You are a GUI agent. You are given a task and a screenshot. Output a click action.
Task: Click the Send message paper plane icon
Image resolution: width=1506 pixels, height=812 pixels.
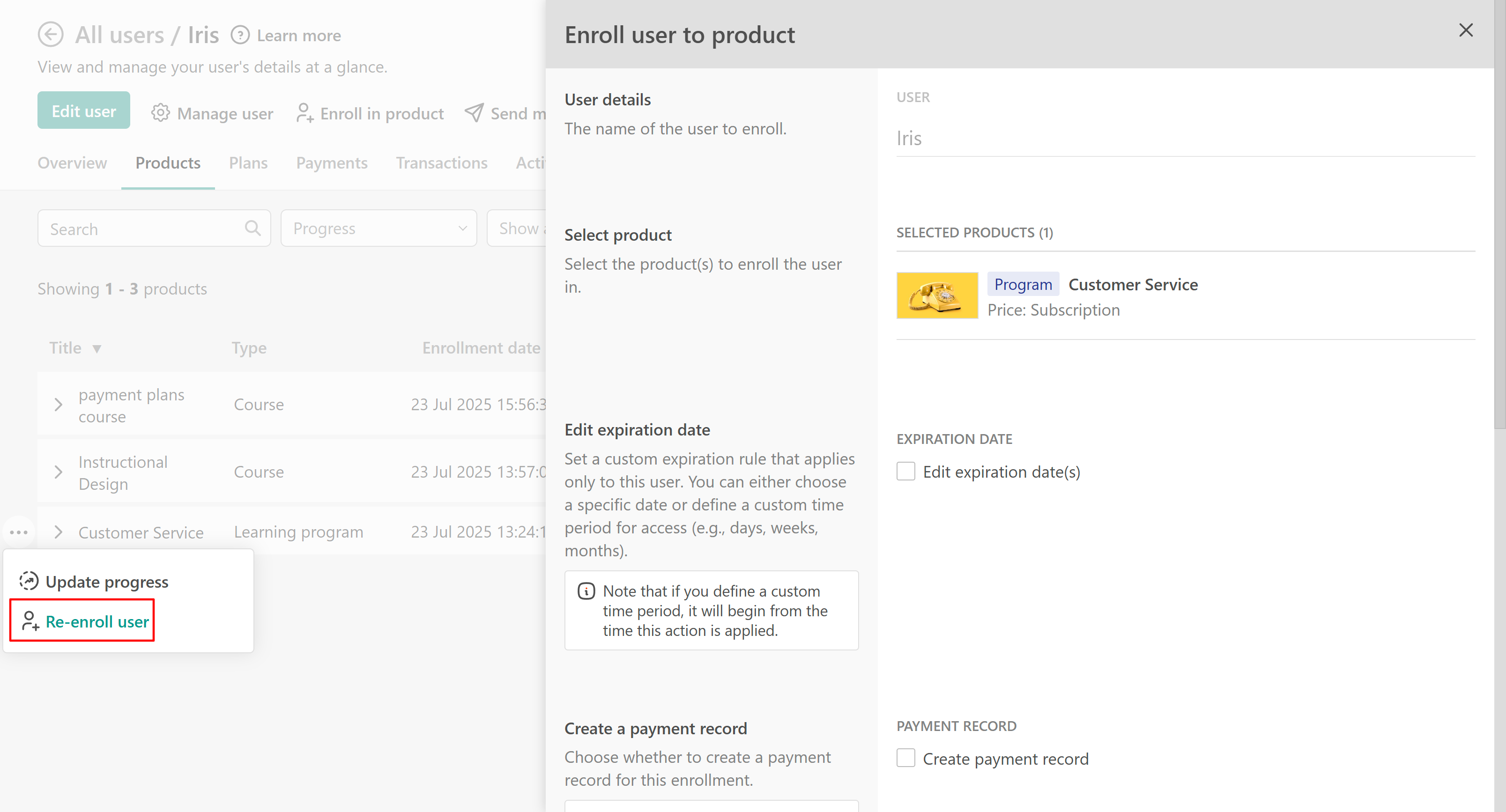(x=474, y=112)
